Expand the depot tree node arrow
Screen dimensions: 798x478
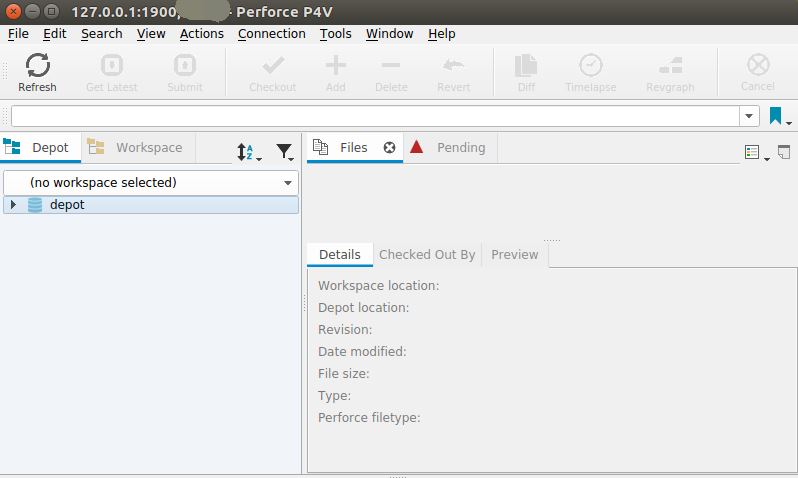pyautogui.click(x=13, y=205)
